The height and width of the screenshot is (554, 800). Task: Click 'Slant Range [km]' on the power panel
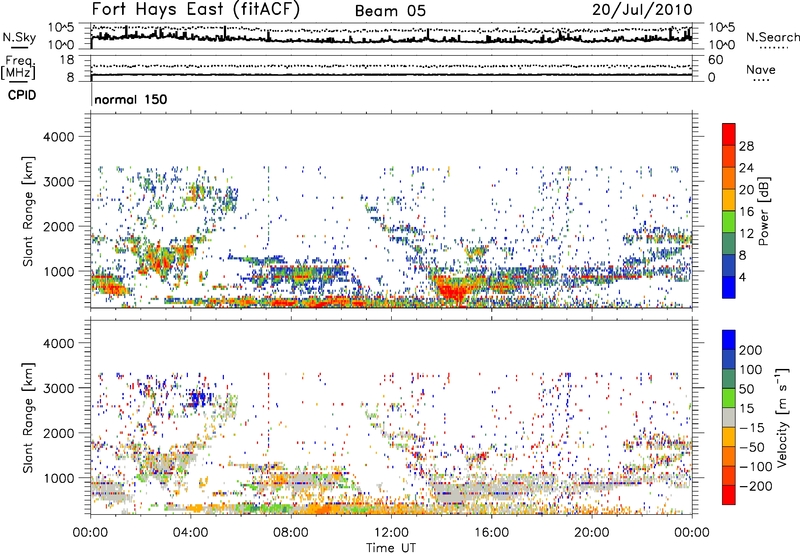click(x=28, y=211)
